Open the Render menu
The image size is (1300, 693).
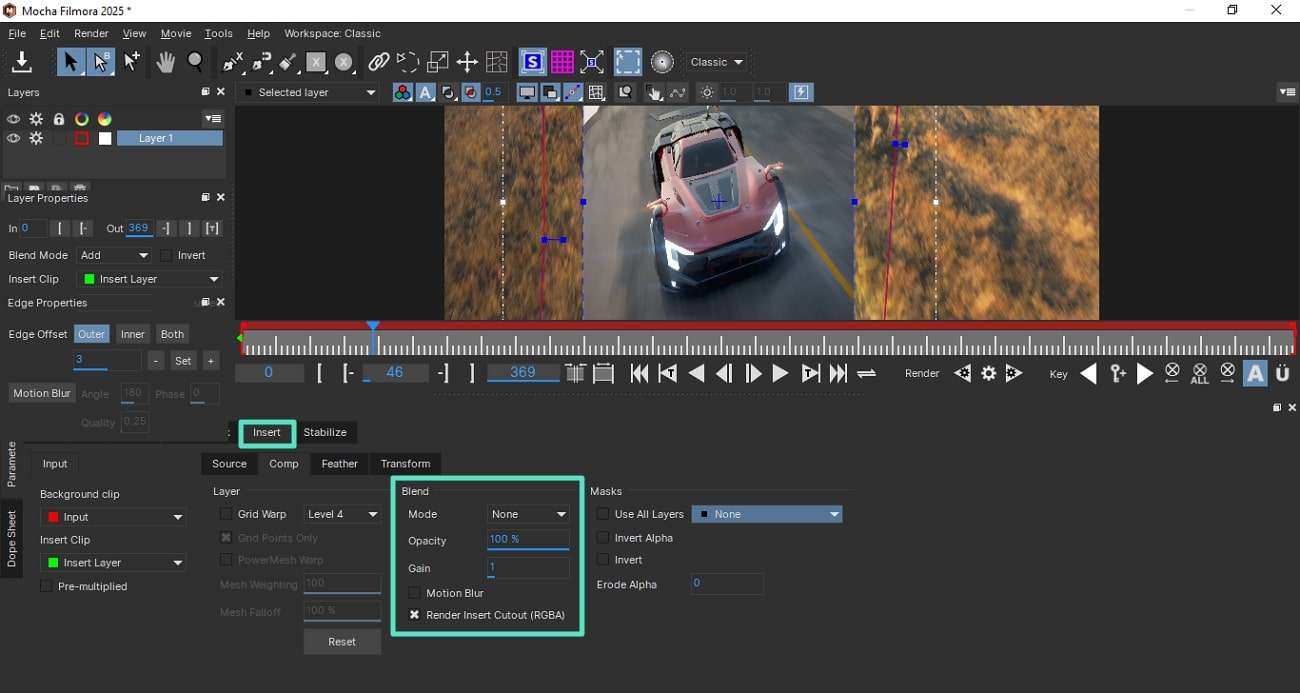click(91, 34)
